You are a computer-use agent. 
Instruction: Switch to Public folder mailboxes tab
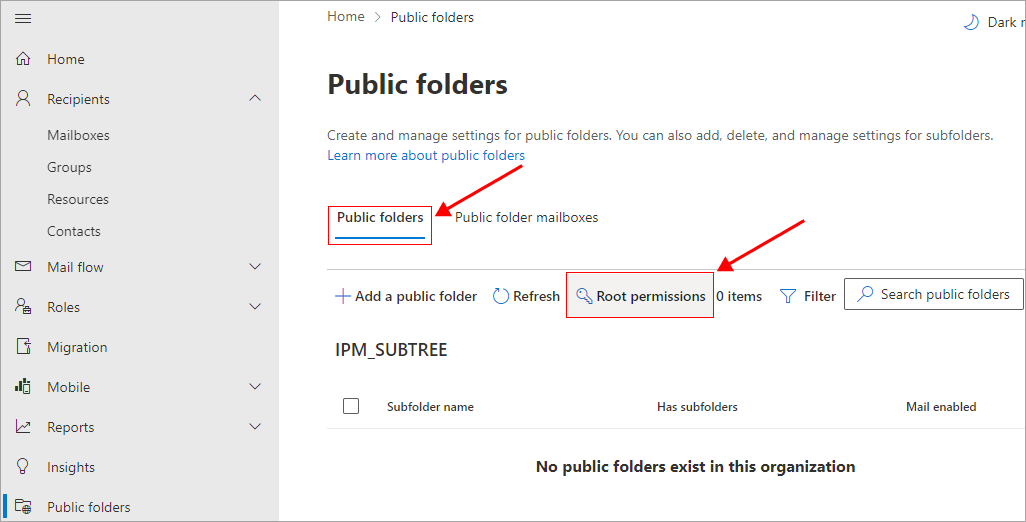526,217
